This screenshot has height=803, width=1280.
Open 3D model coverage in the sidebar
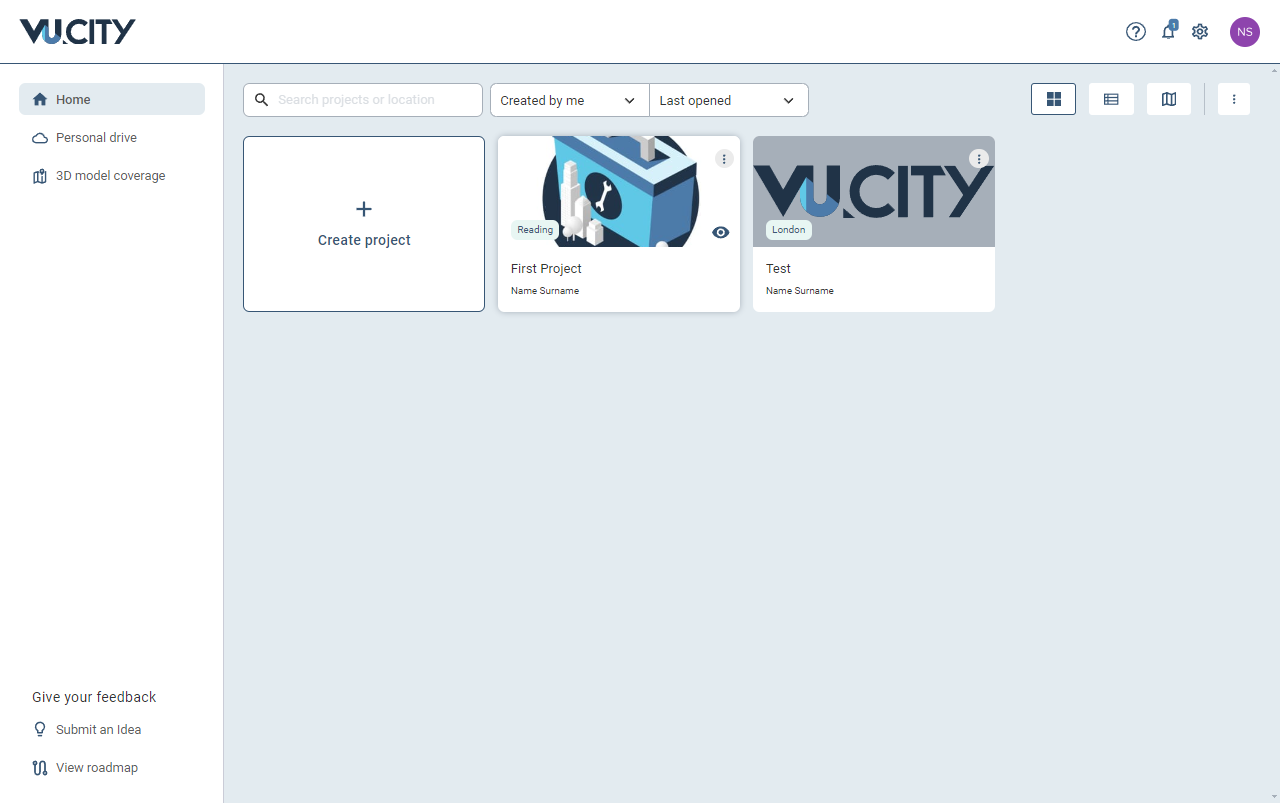[112, 175]
